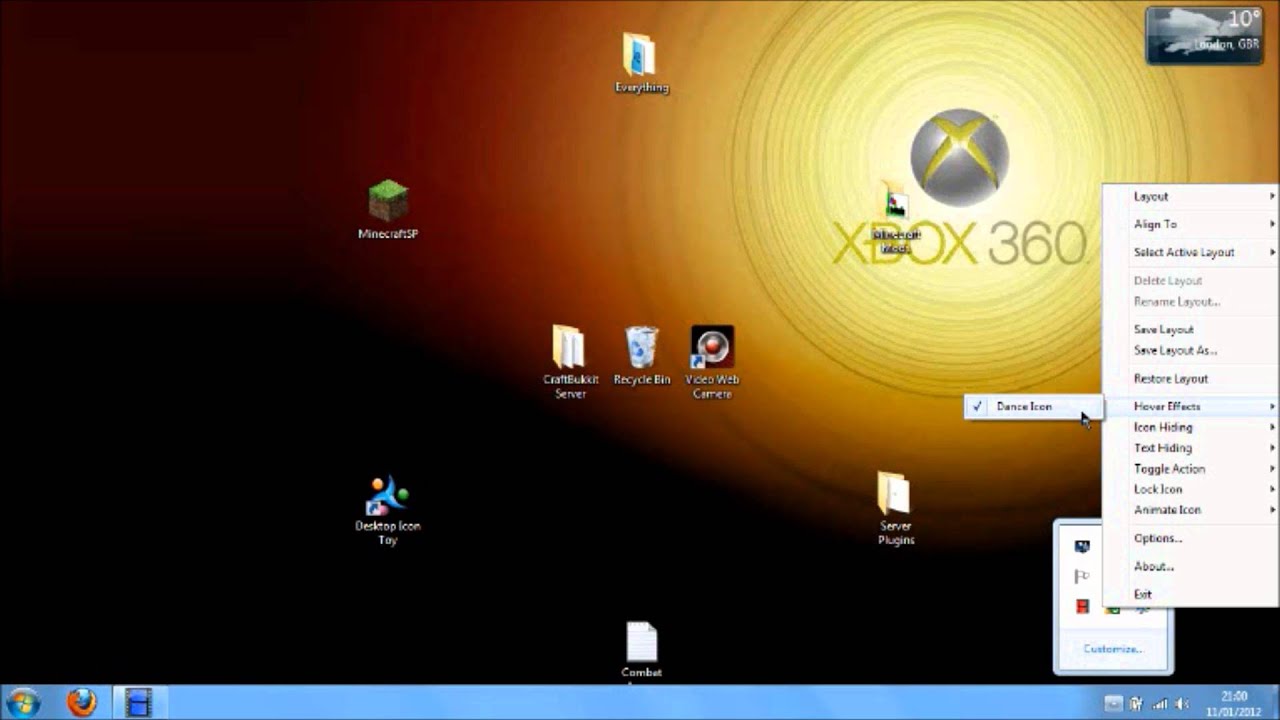This screenshot has height=720, width=1280.
Task: Select the Desktop Icon Toy shortcut
Action: point(388,510)
